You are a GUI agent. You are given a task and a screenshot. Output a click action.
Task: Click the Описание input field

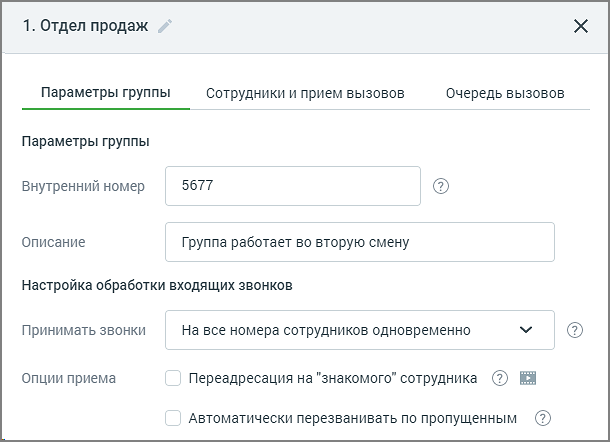coord(360,242)
